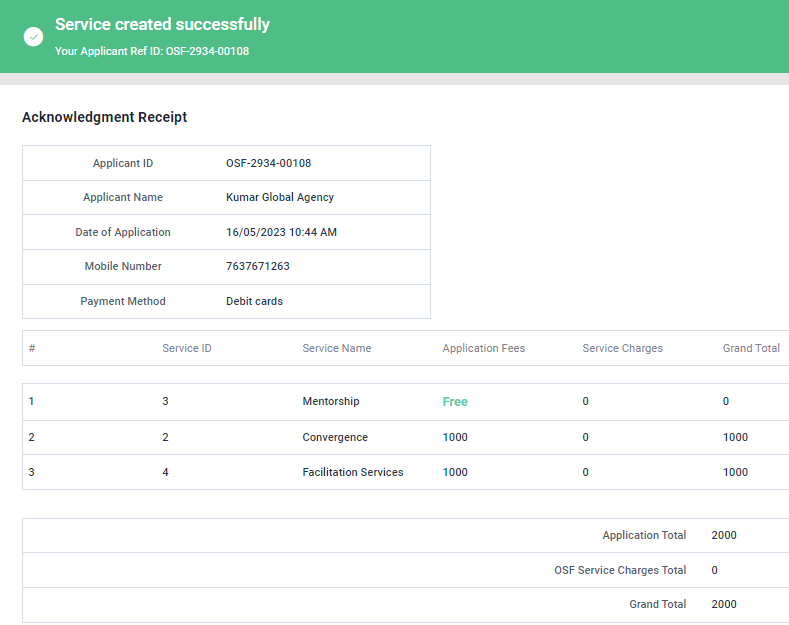Click applicant name Kumar Global Agency
The image size is (789, 625).
(x=280, y=197)
